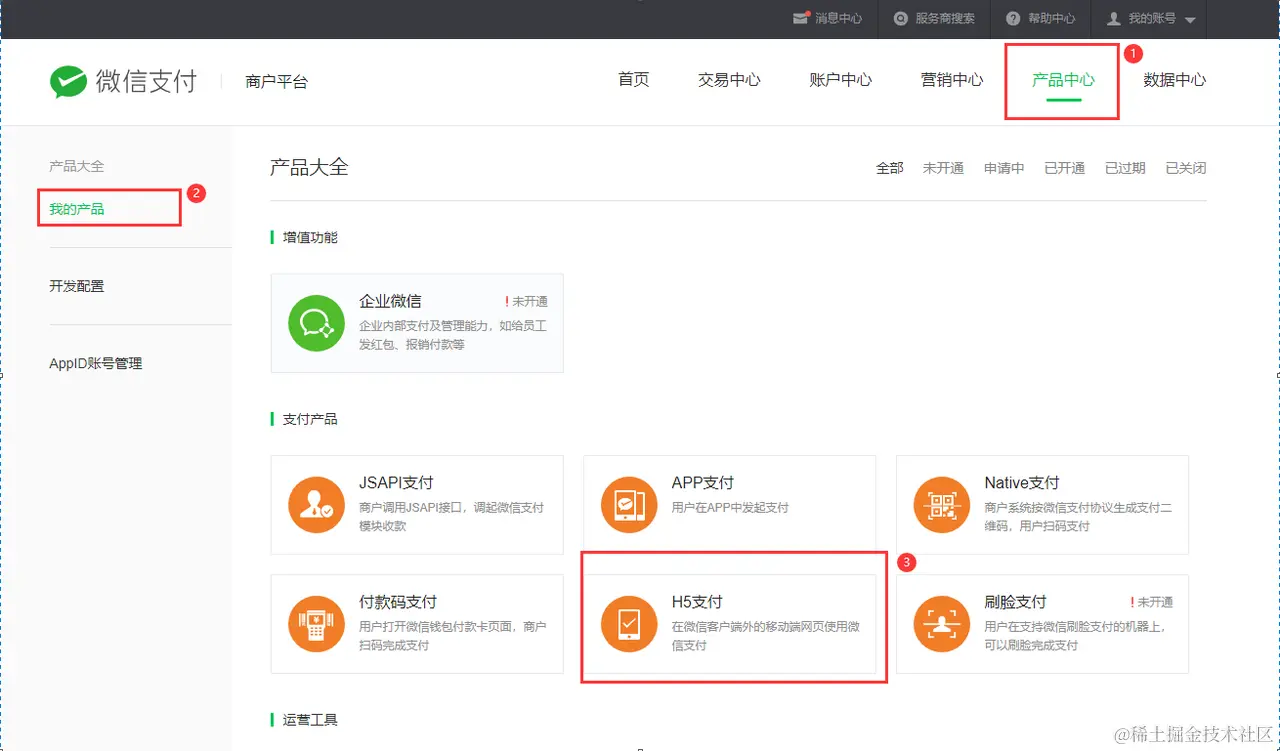1280x751 pixels.
Task: Click the 付款码支付 orange icon
Action: 317,624
